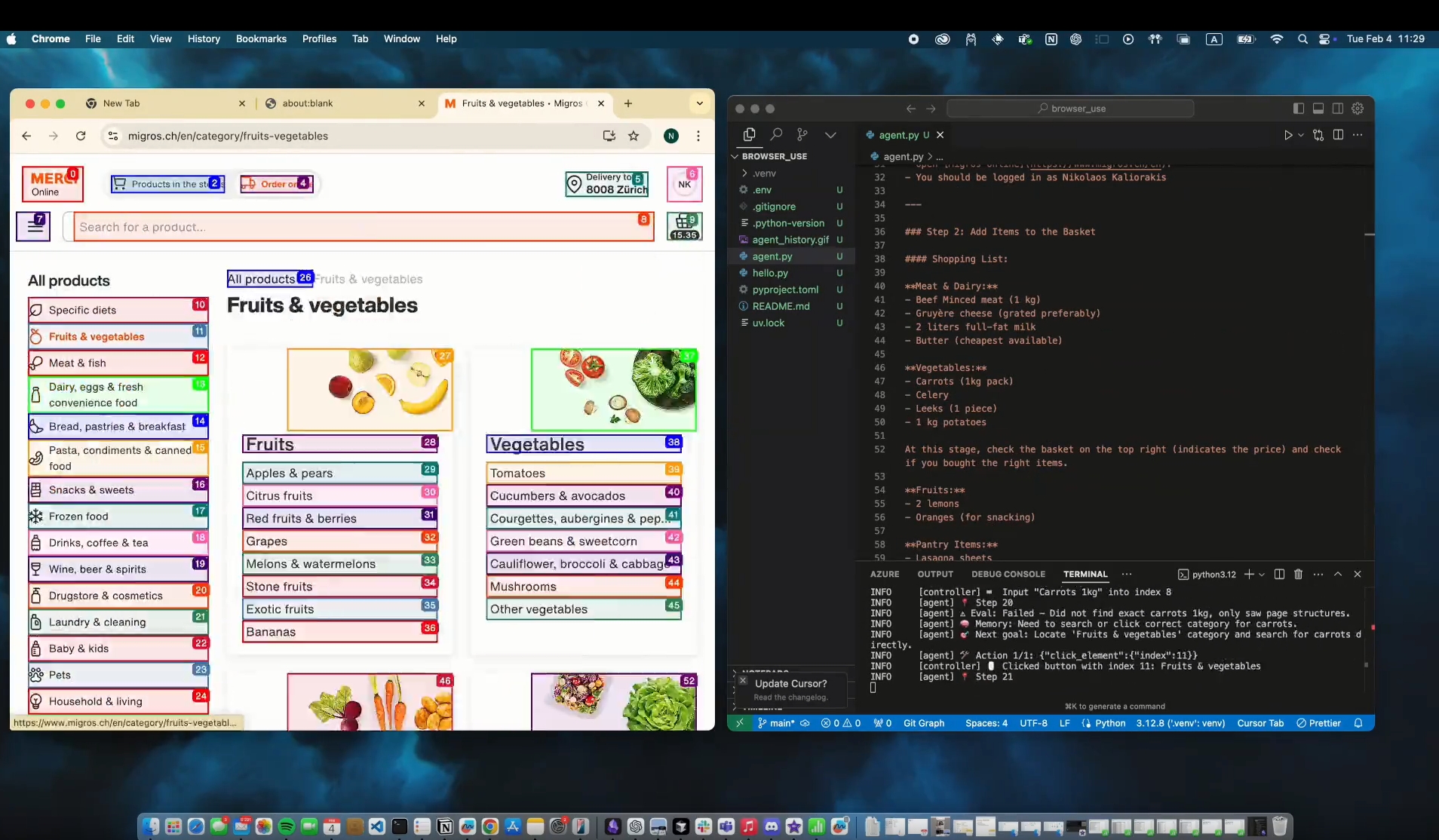Open Citrus fruits category link
Image resolution: width=1439 pixels, height=840 pixels.
[340, 495]
